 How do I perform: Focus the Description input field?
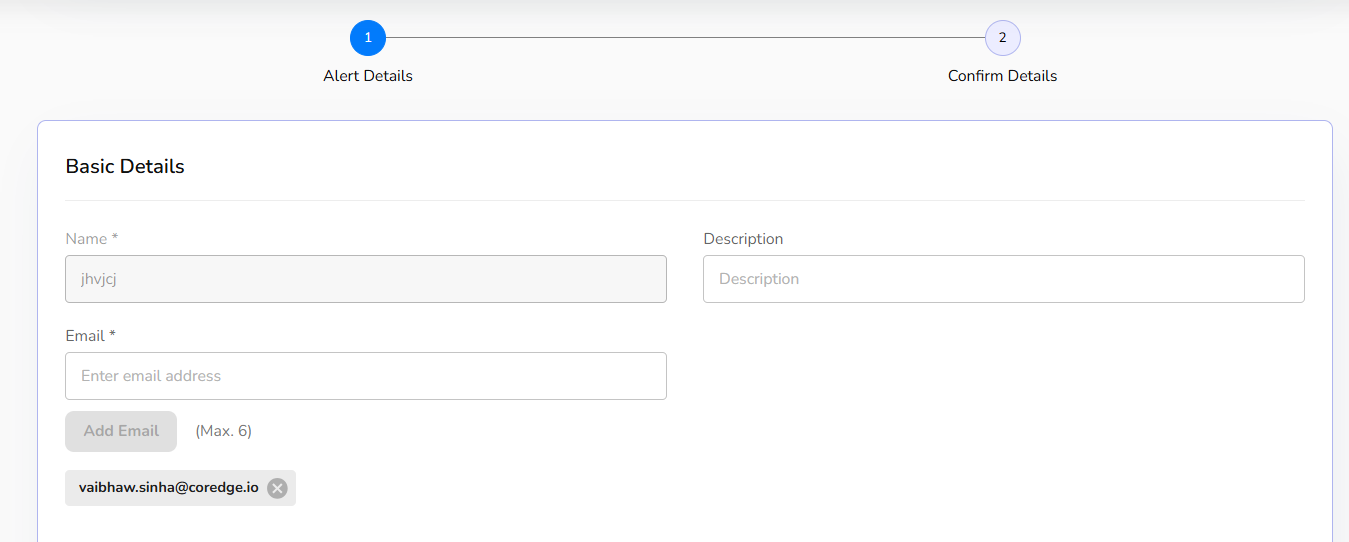1003,279
